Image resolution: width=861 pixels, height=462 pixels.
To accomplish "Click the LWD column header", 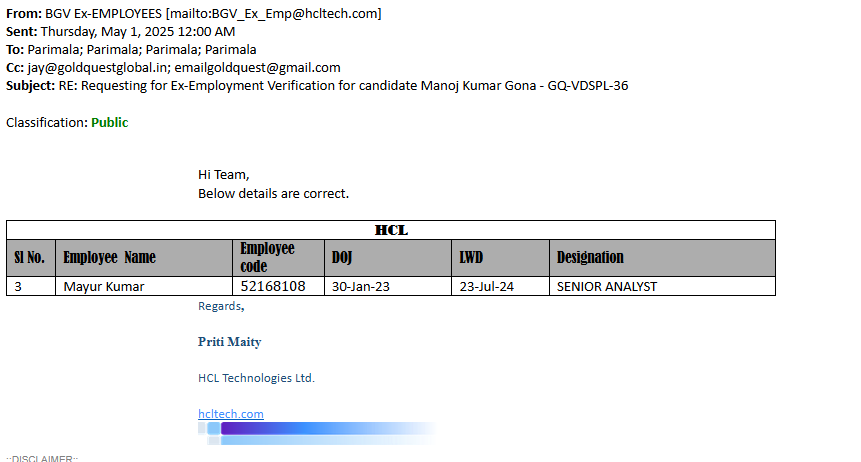I will [471, 258].
